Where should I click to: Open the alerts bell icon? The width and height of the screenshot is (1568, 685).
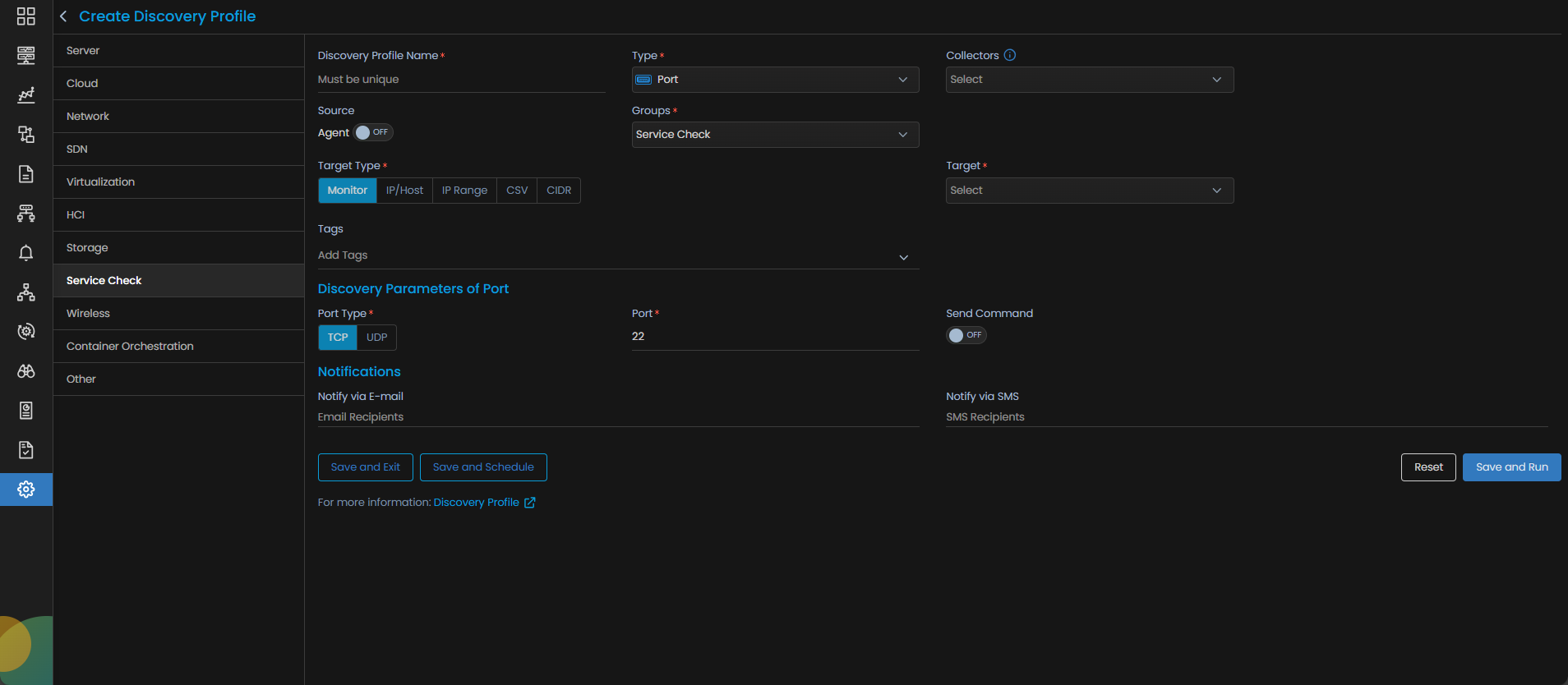pos(26,253)
